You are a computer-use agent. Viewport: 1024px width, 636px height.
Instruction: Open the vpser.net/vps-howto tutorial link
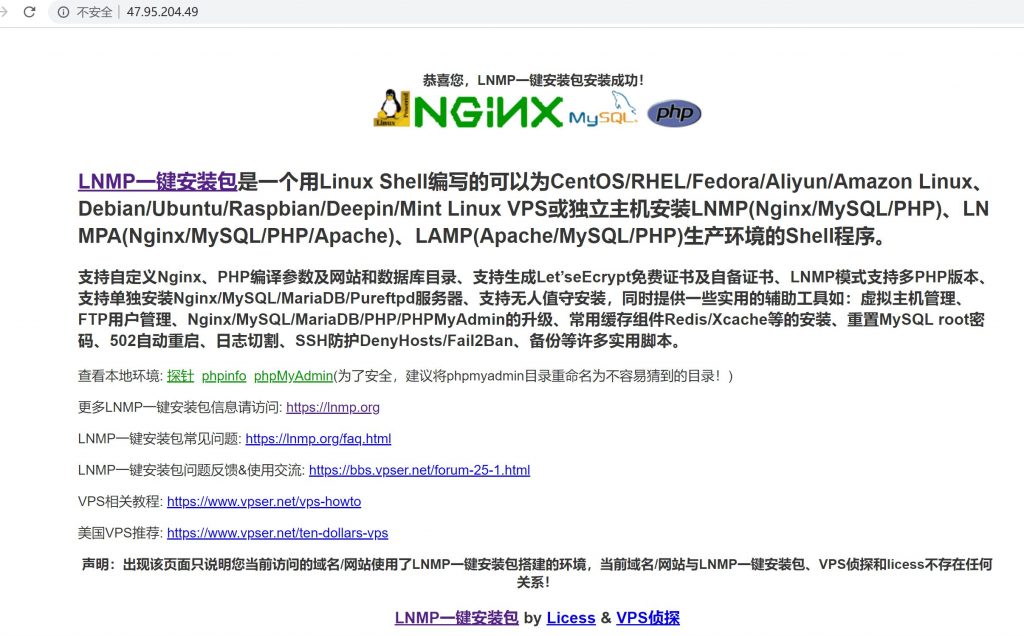264,501
